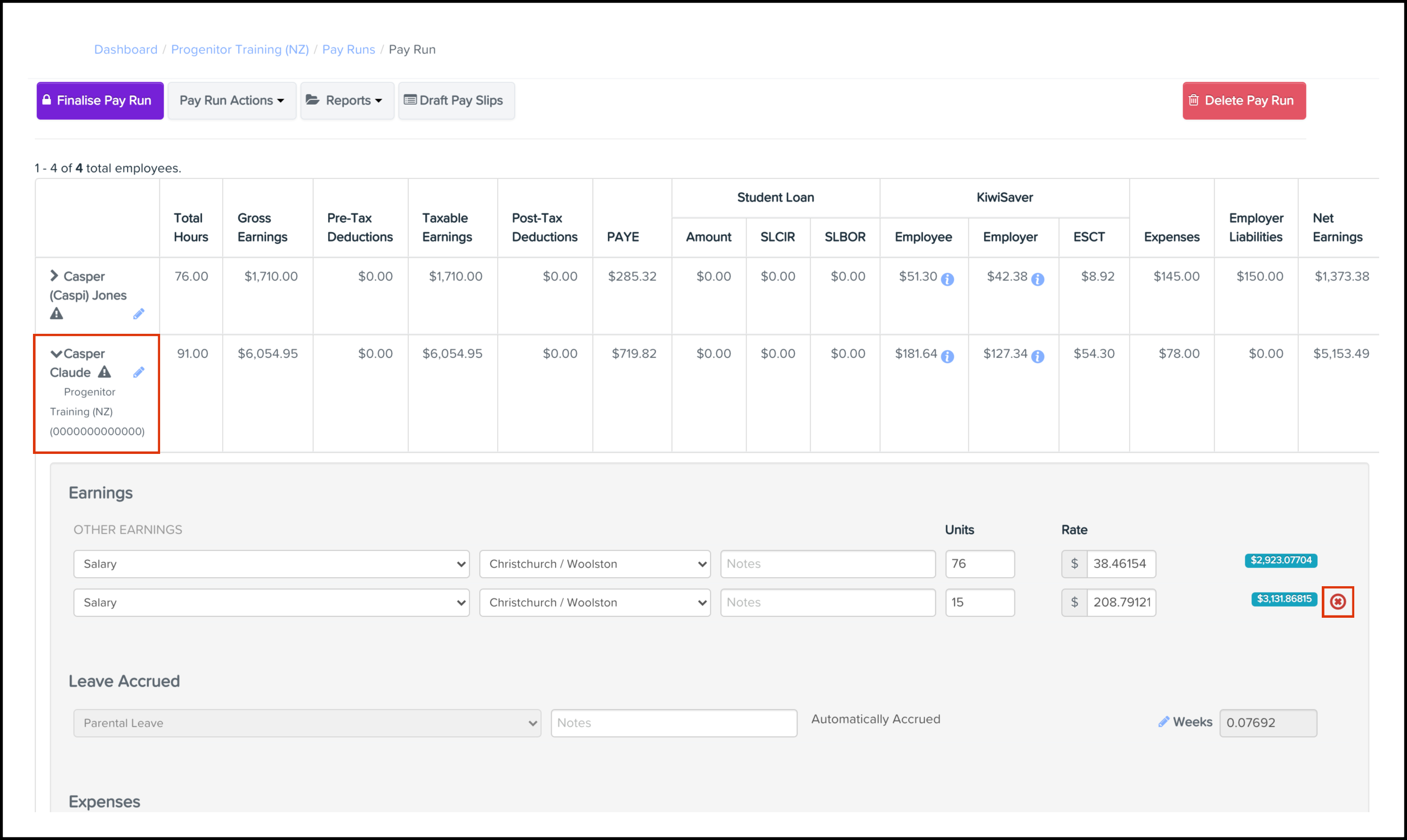Click warning triangle beside Casper Claude
1407x840 pixels.
tap(105, 372)
